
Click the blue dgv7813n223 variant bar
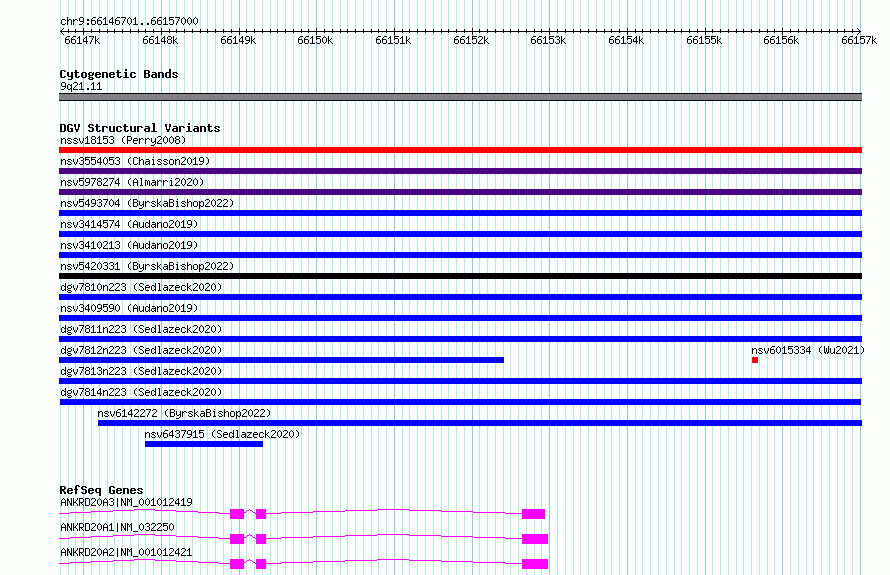460,381
